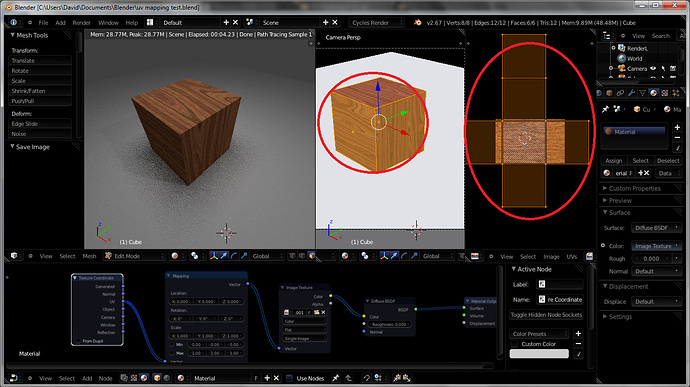Select vertex select mode icon in left viewport
690x387 pixels.
[x=292, y=256]
